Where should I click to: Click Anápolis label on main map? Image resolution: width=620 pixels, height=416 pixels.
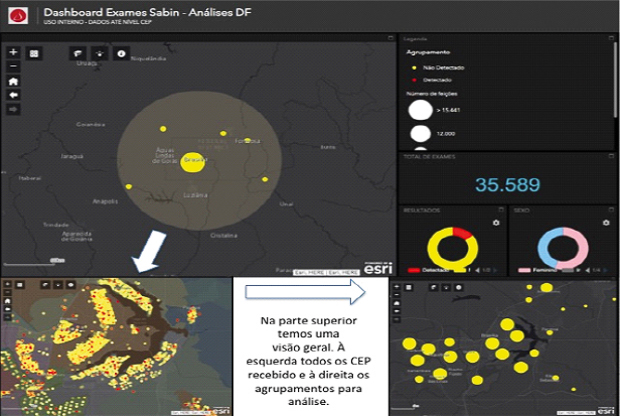click(x=105, y=201)
